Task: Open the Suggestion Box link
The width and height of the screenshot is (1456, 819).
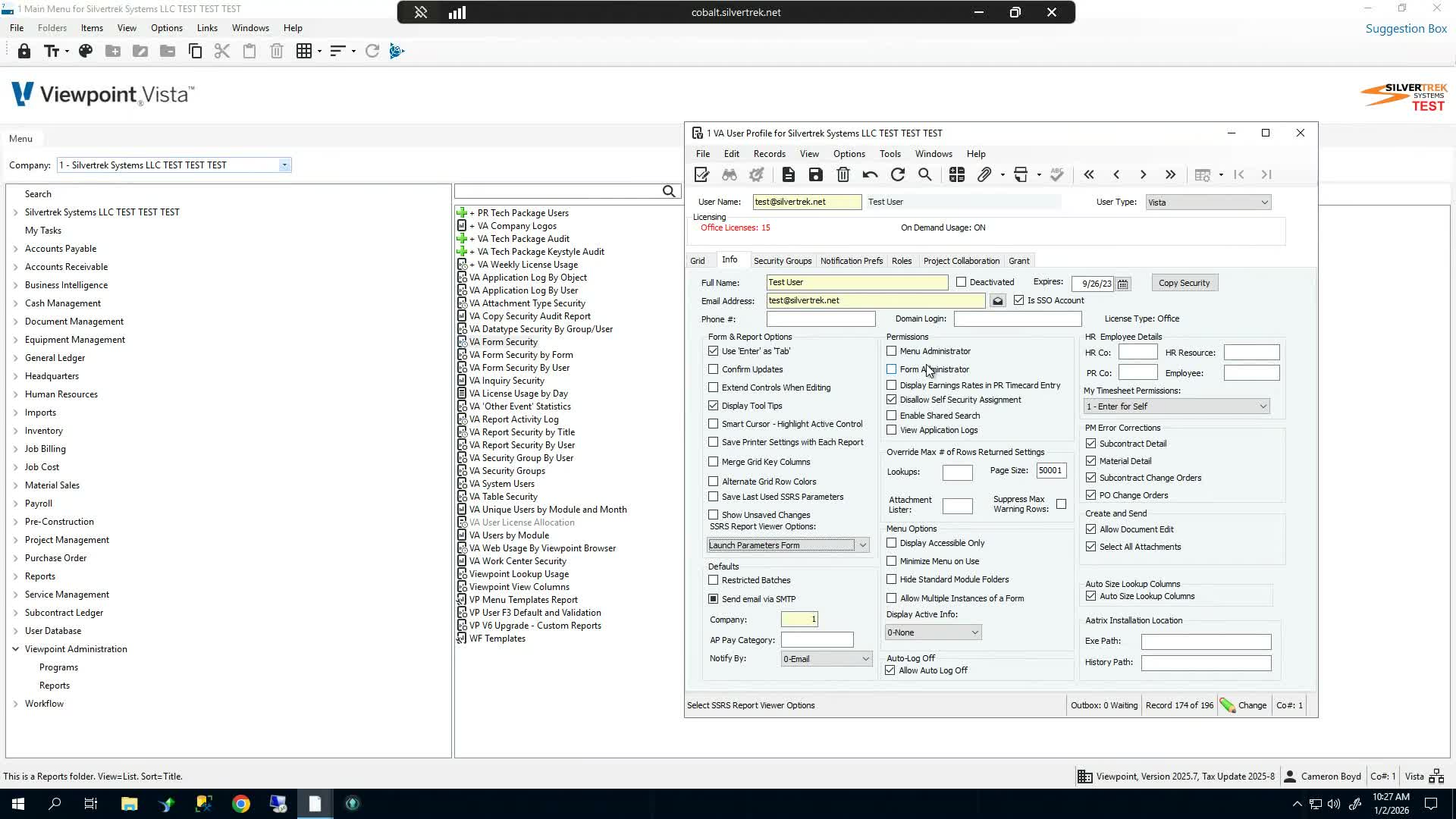Action: click(x=1406, y=29)
